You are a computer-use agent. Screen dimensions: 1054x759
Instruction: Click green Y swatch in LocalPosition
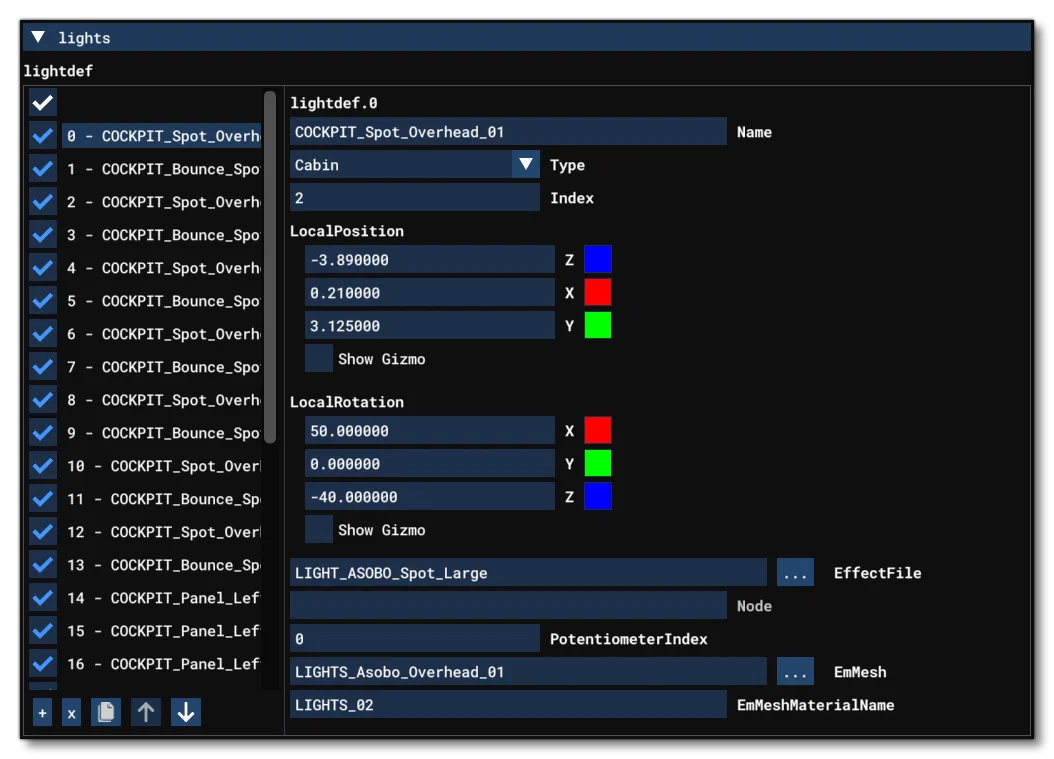(x=598, y=325)
